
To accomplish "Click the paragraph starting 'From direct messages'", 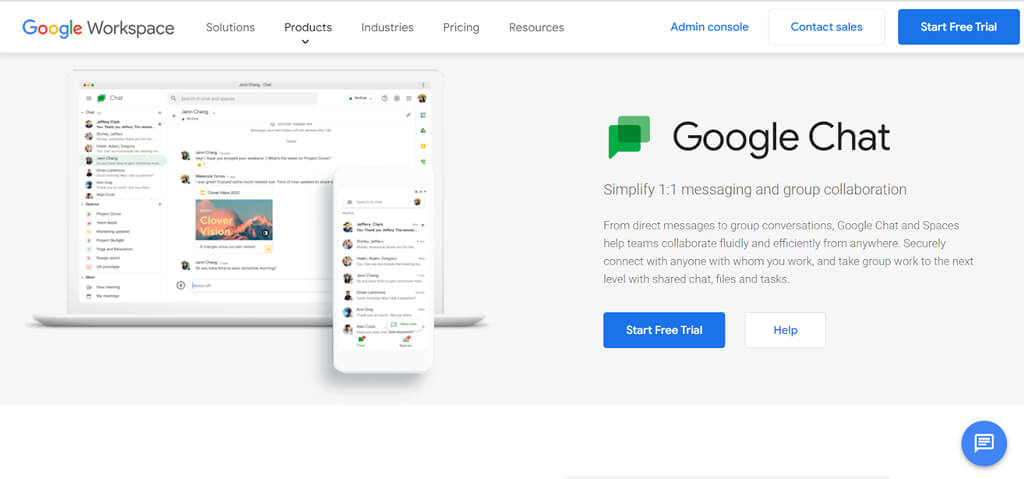I will point(788,252).
